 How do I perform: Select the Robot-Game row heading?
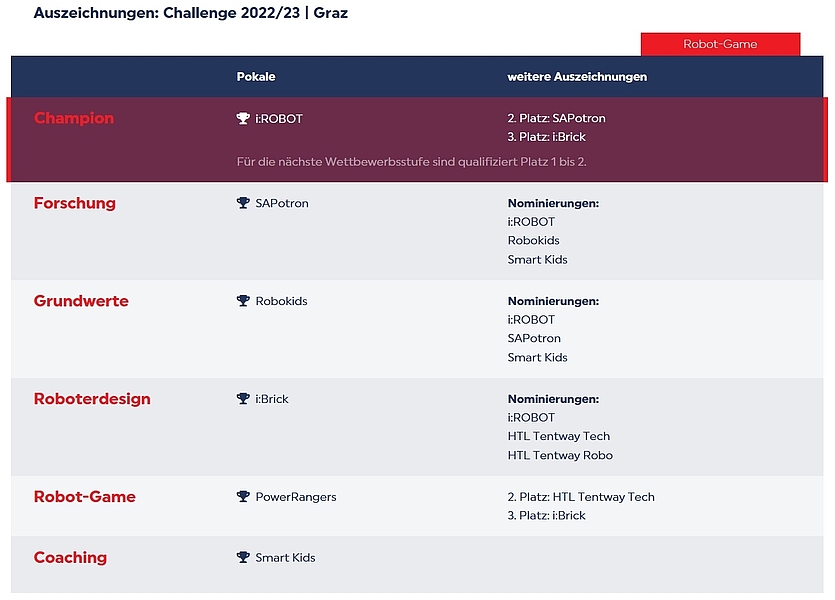[85, 497]
